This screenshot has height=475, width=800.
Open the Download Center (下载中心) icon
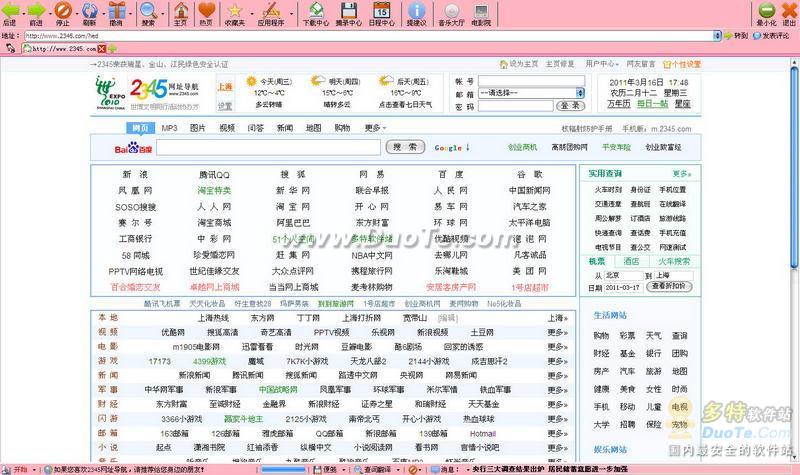click(x=316, y=10)
